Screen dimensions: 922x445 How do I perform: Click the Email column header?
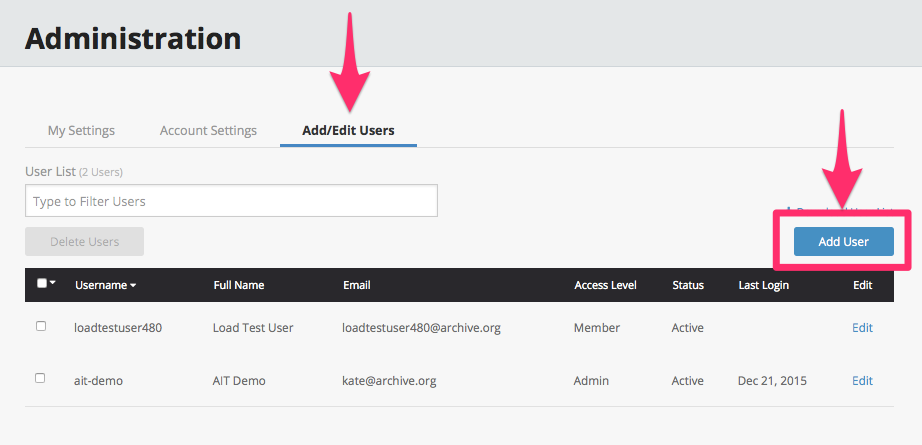point(356,285)
